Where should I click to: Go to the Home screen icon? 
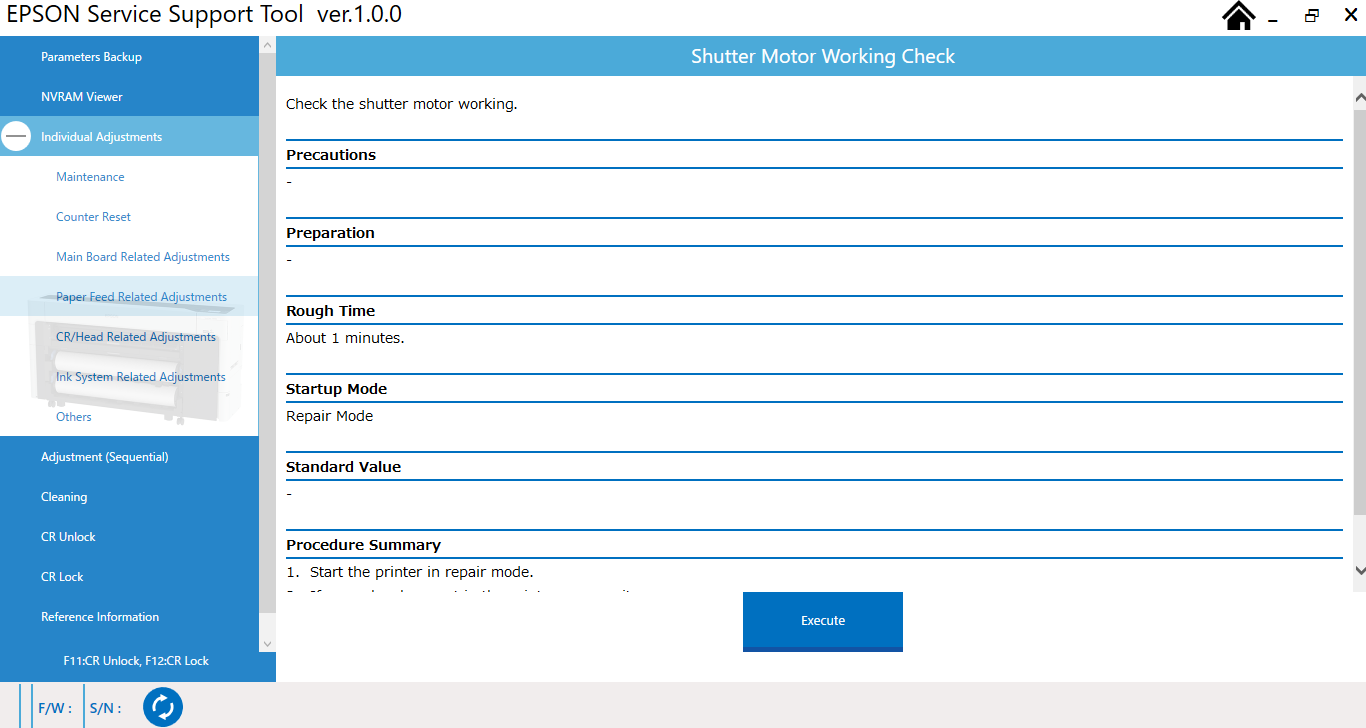(x=1239, y=16)
